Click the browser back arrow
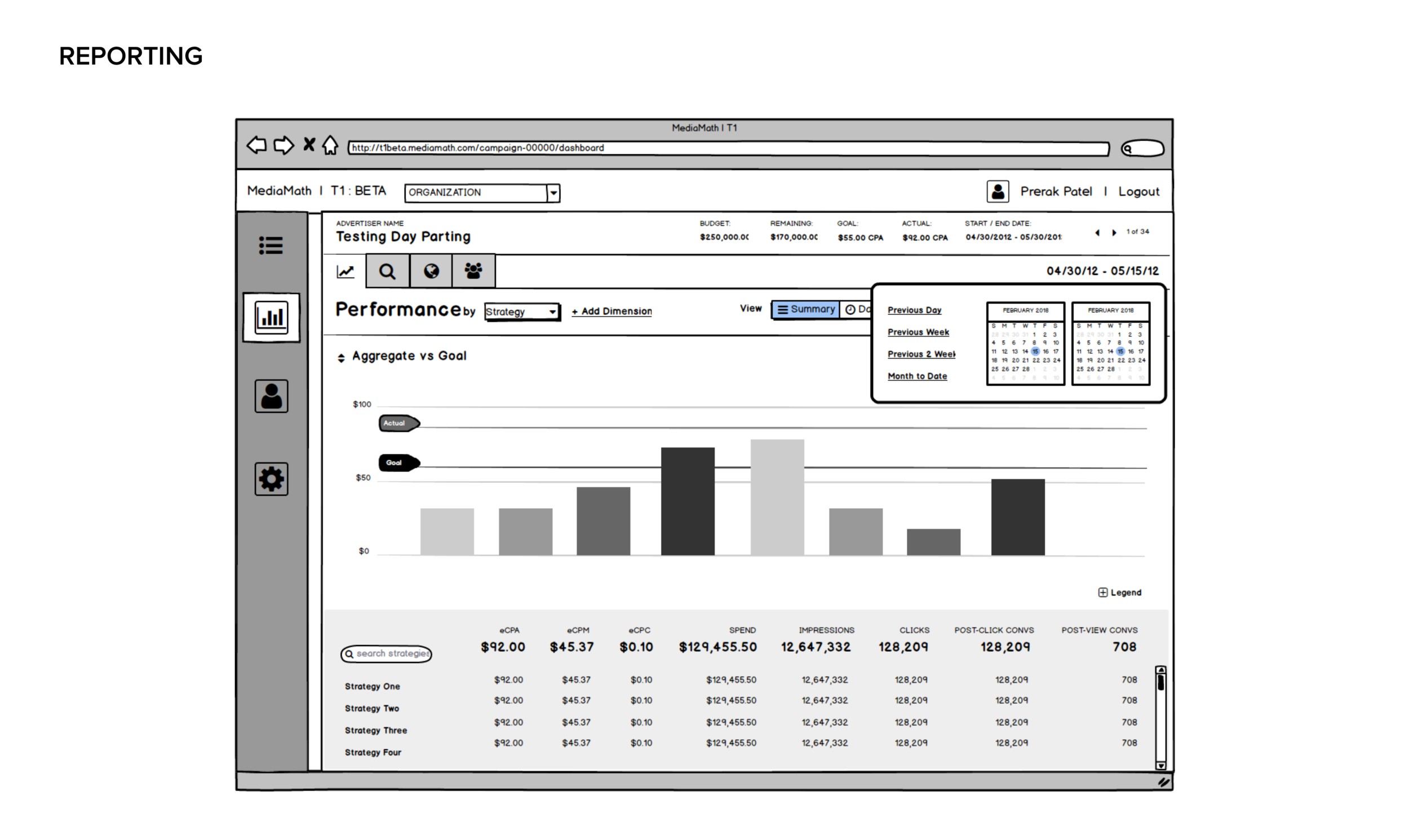The width and height of the screenshot is (1409, 840). 256,145
